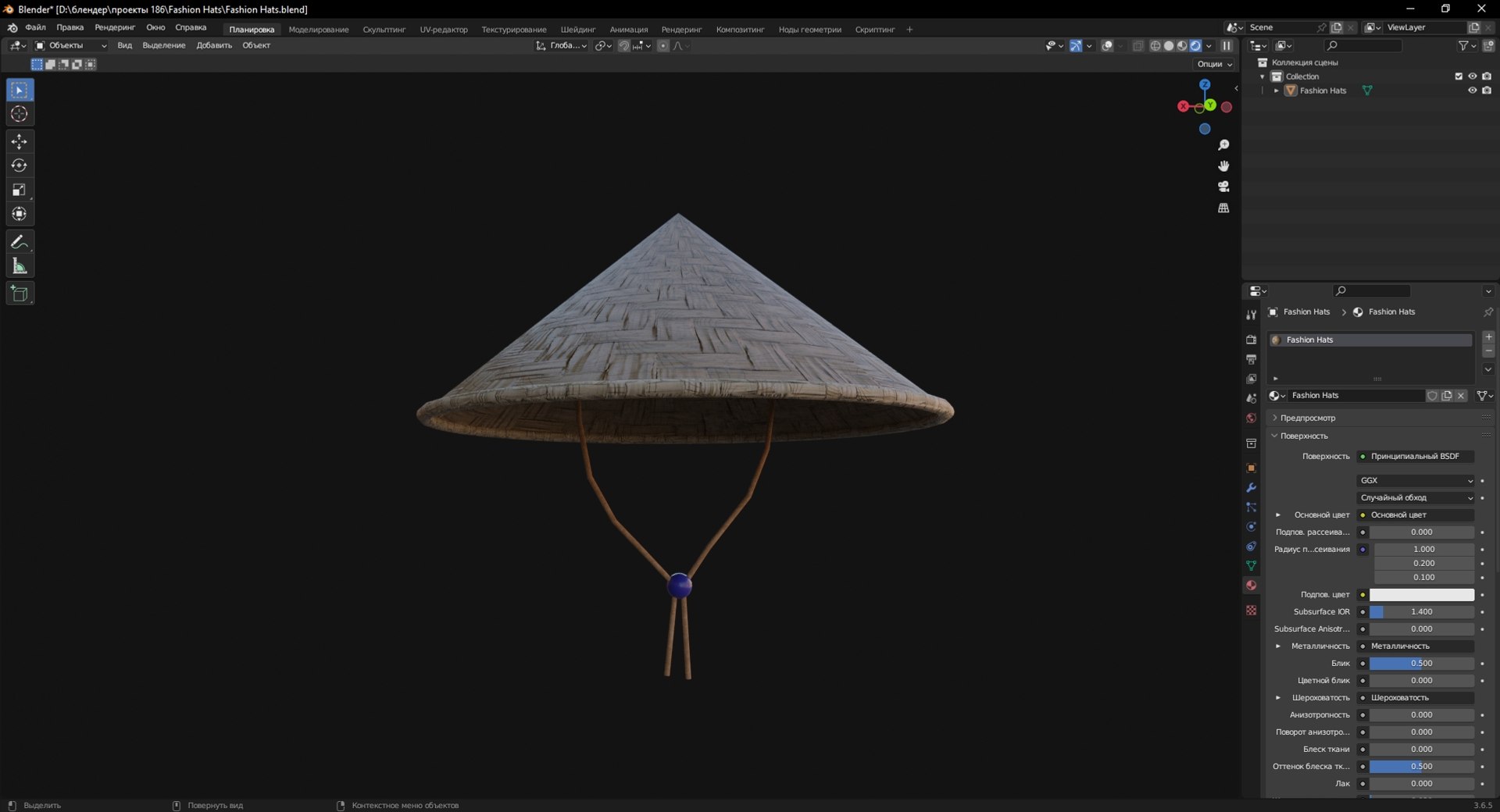Open the Texture properties checker tab
Image resolution: width=1500 pixels, height=812 pixels.
click(1251, 610)
